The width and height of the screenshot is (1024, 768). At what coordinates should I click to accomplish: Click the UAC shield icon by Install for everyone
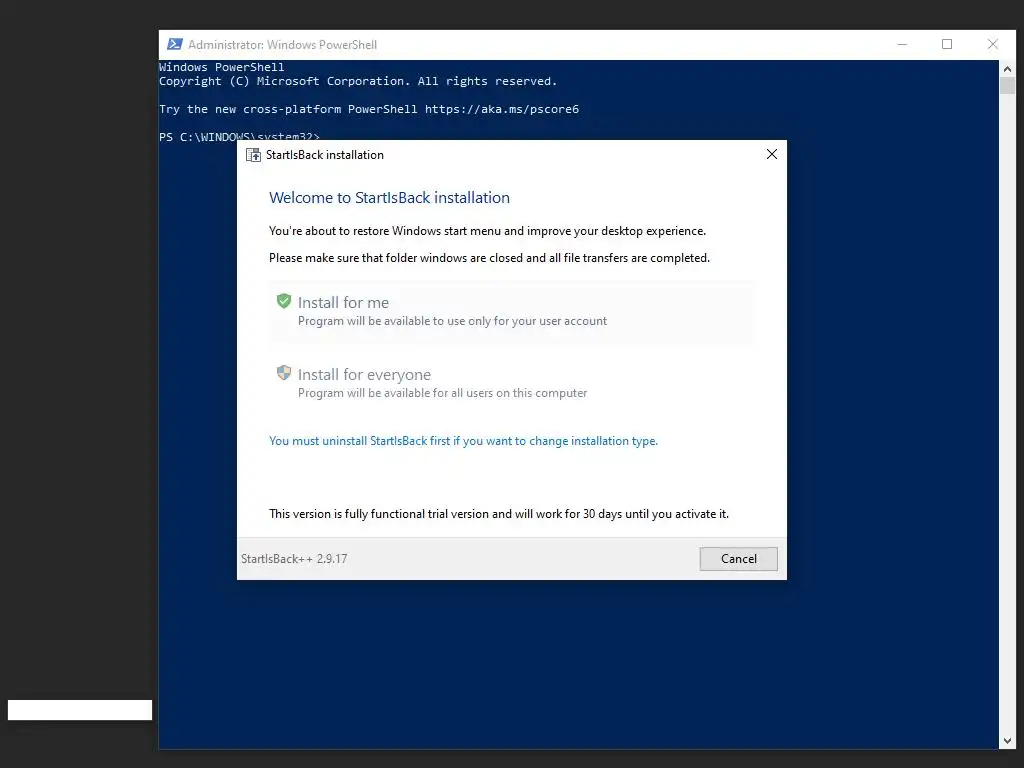coord(283,373)
